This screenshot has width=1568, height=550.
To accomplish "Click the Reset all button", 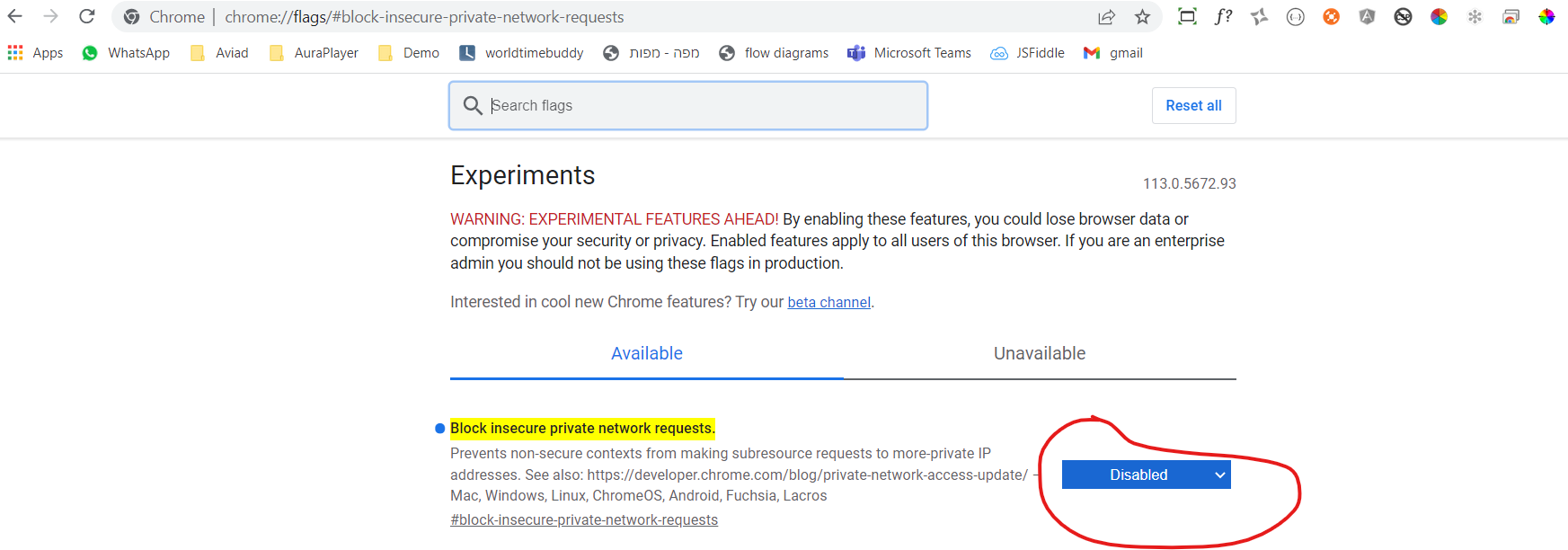I will 1193,106.
